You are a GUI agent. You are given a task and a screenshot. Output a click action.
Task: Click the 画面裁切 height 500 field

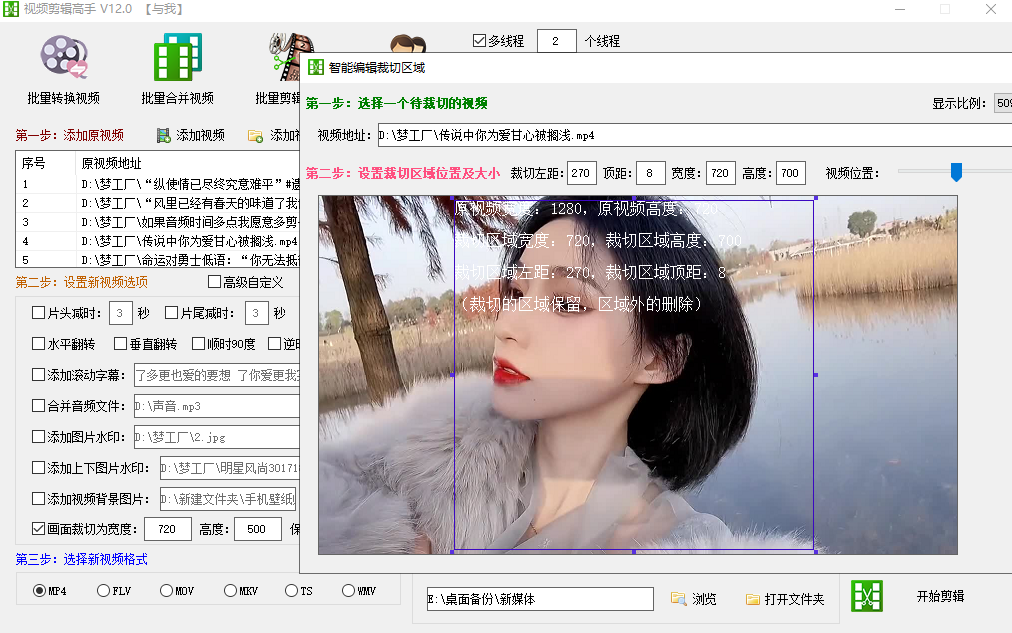click(x=258, y=529)
